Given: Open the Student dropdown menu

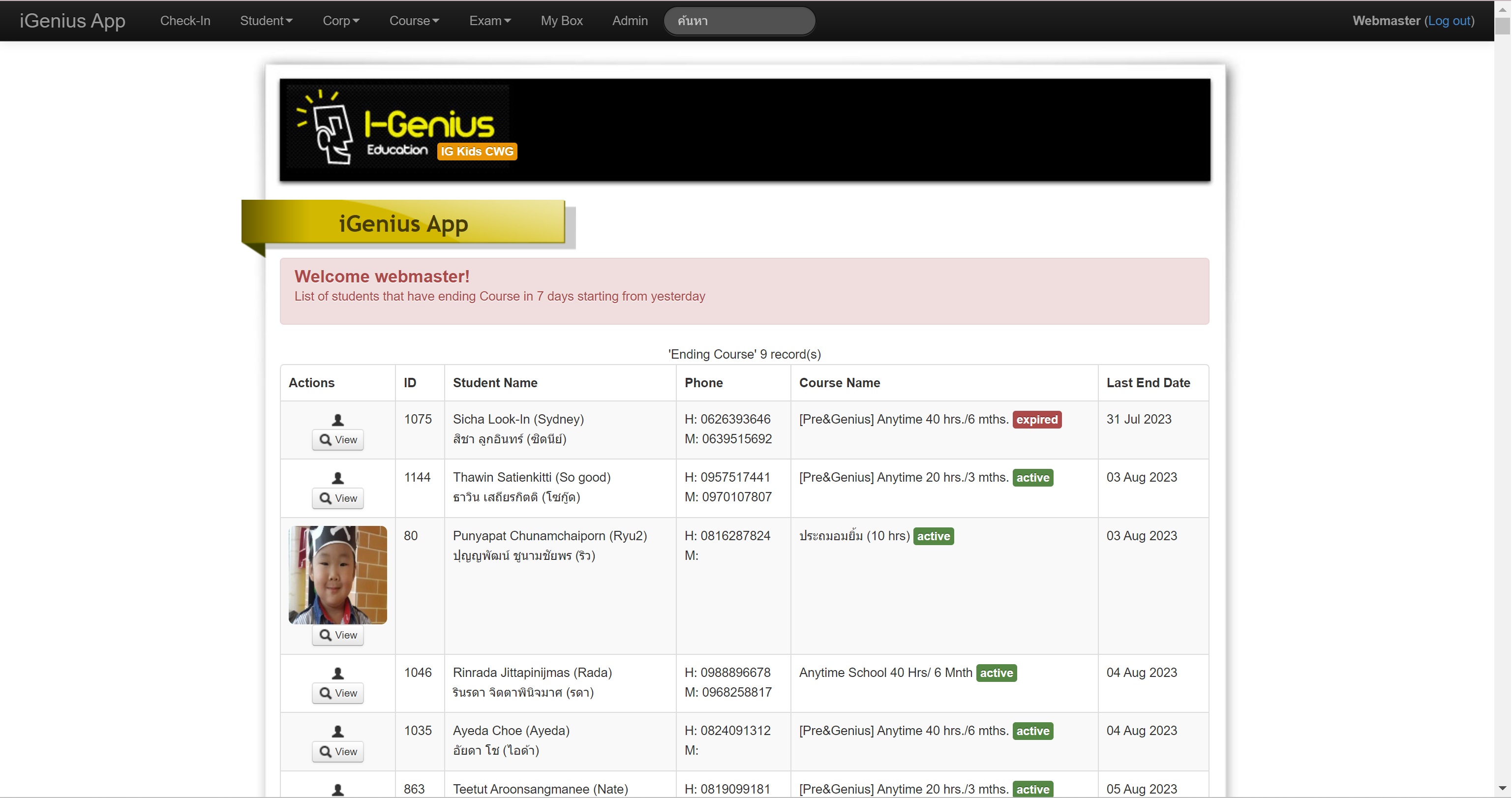Looking at the screenshot, I should [x=266, y=21].
